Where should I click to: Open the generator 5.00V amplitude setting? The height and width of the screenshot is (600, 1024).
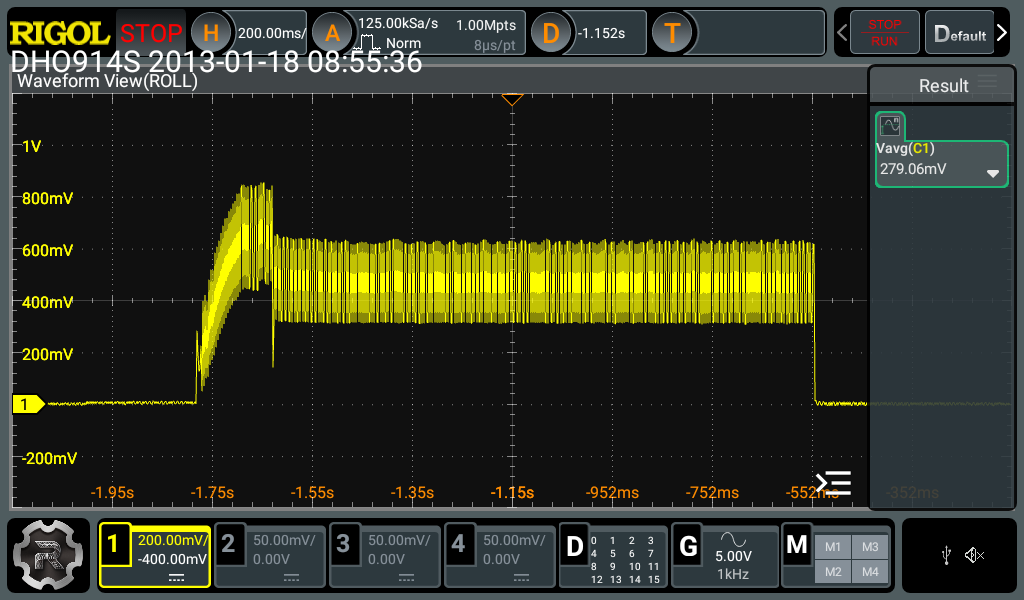coord(733,556)
